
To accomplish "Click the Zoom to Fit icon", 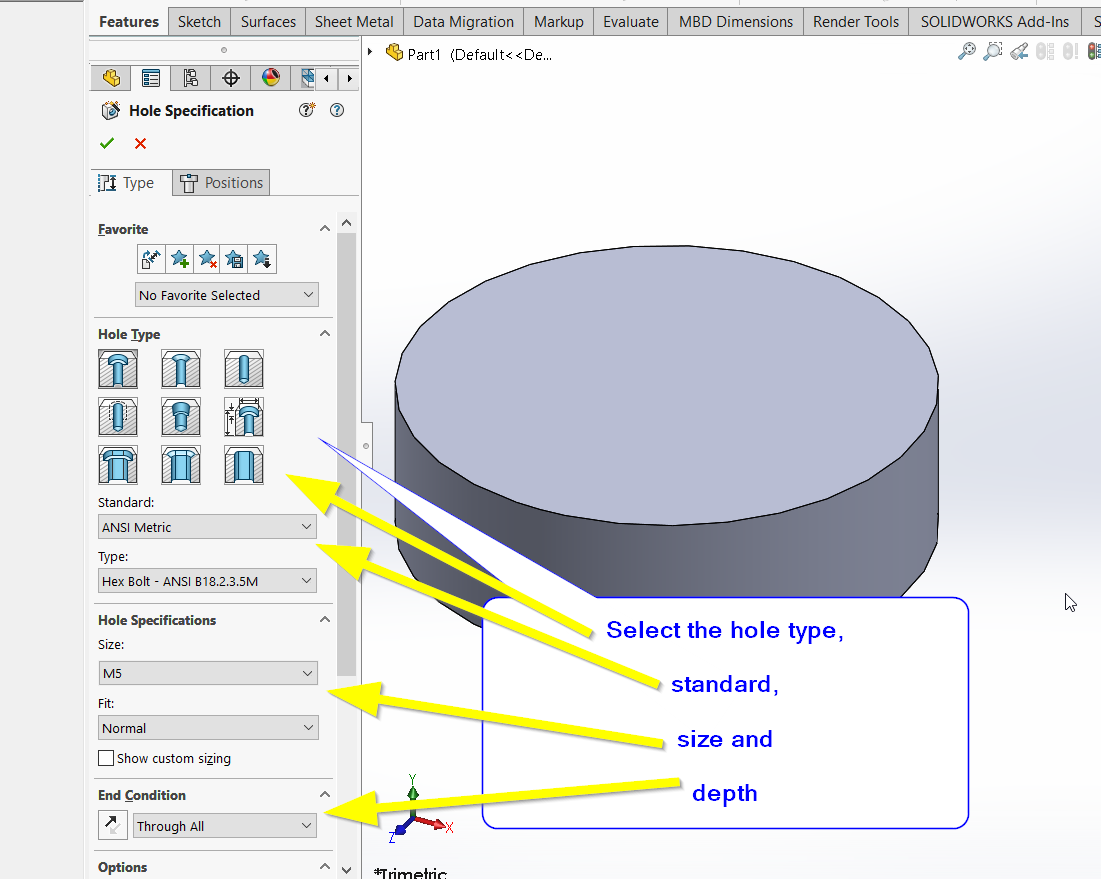I will pyautogui.click(x=967, y=52).
